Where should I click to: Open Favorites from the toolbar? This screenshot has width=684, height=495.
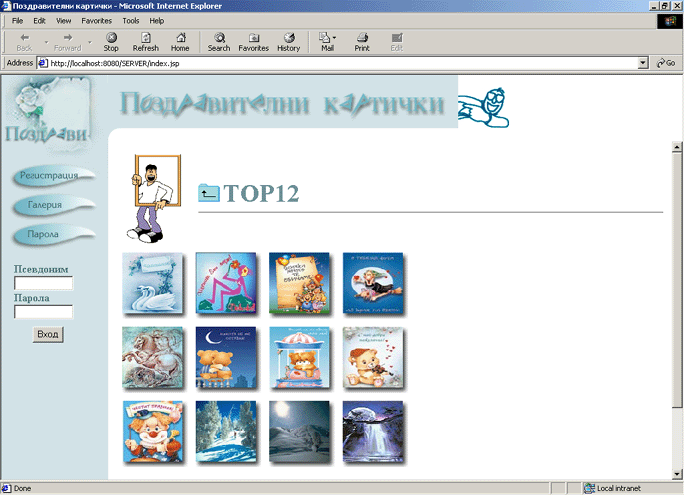253,42
